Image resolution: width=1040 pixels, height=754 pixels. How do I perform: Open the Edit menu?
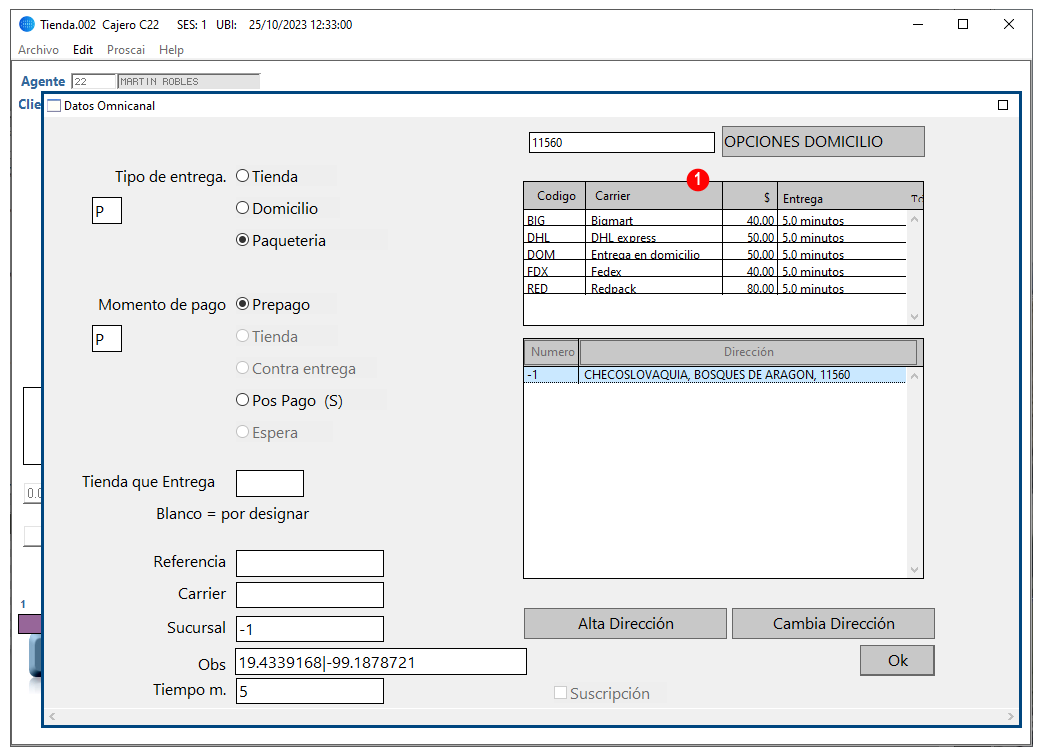coord(83,50)
